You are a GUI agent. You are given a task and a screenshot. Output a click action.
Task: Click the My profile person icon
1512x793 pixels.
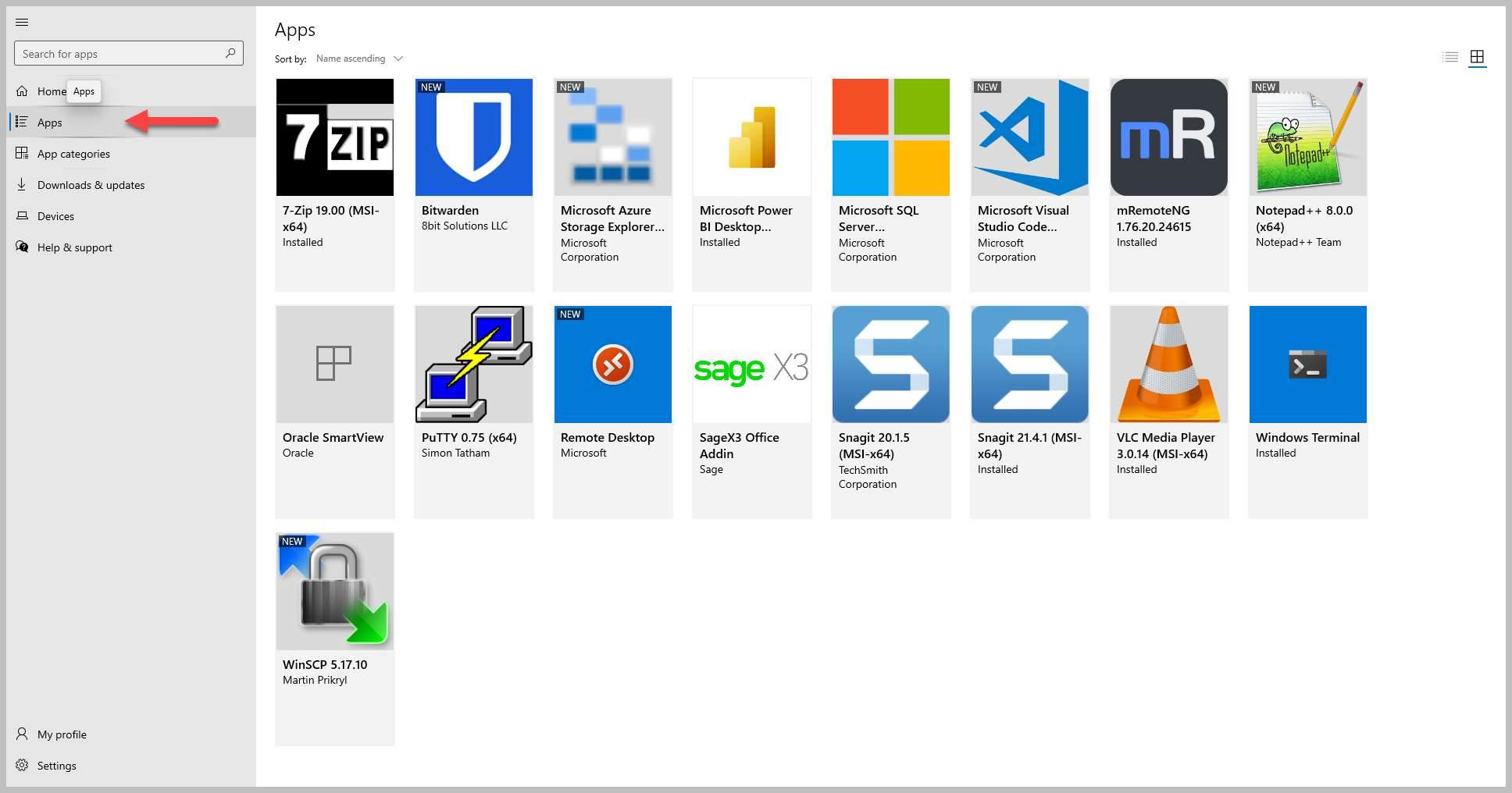[x=22, y=734]
